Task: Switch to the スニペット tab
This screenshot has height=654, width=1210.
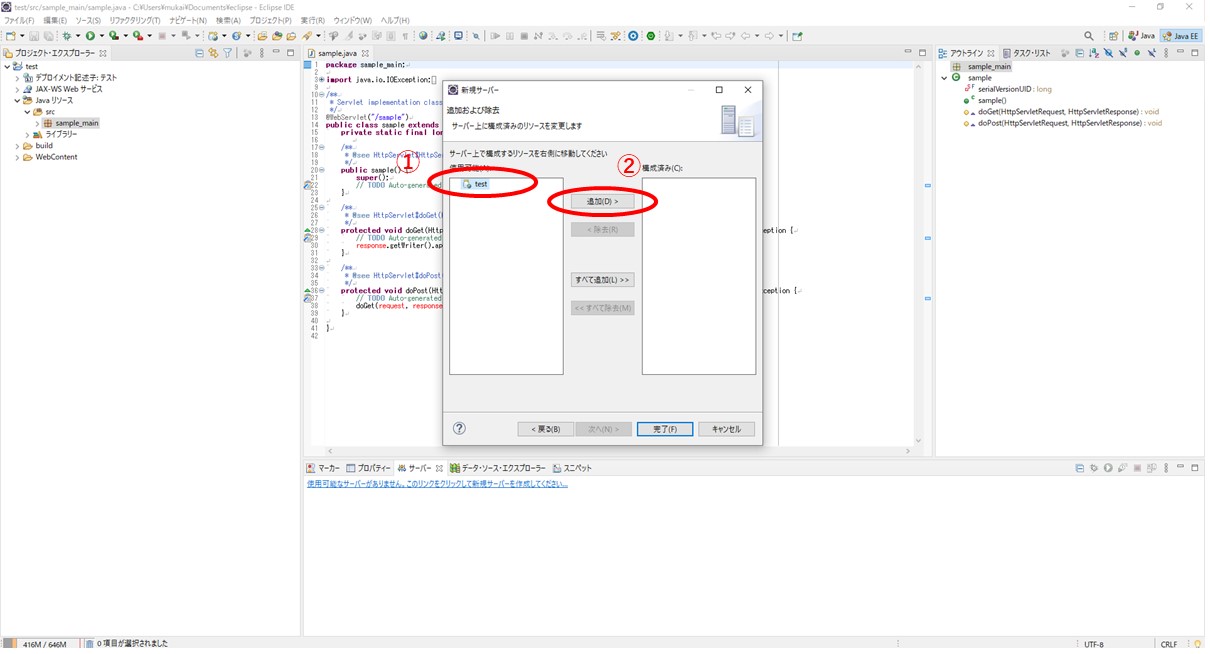Action: (571, 468)
